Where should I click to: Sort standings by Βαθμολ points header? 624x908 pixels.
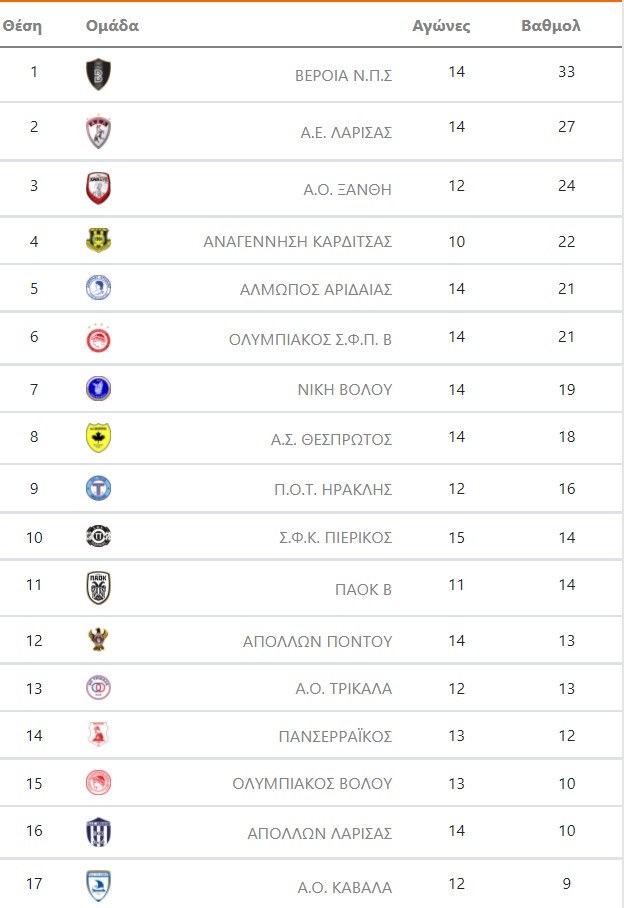pyautogui.click(x=551, y=26)
